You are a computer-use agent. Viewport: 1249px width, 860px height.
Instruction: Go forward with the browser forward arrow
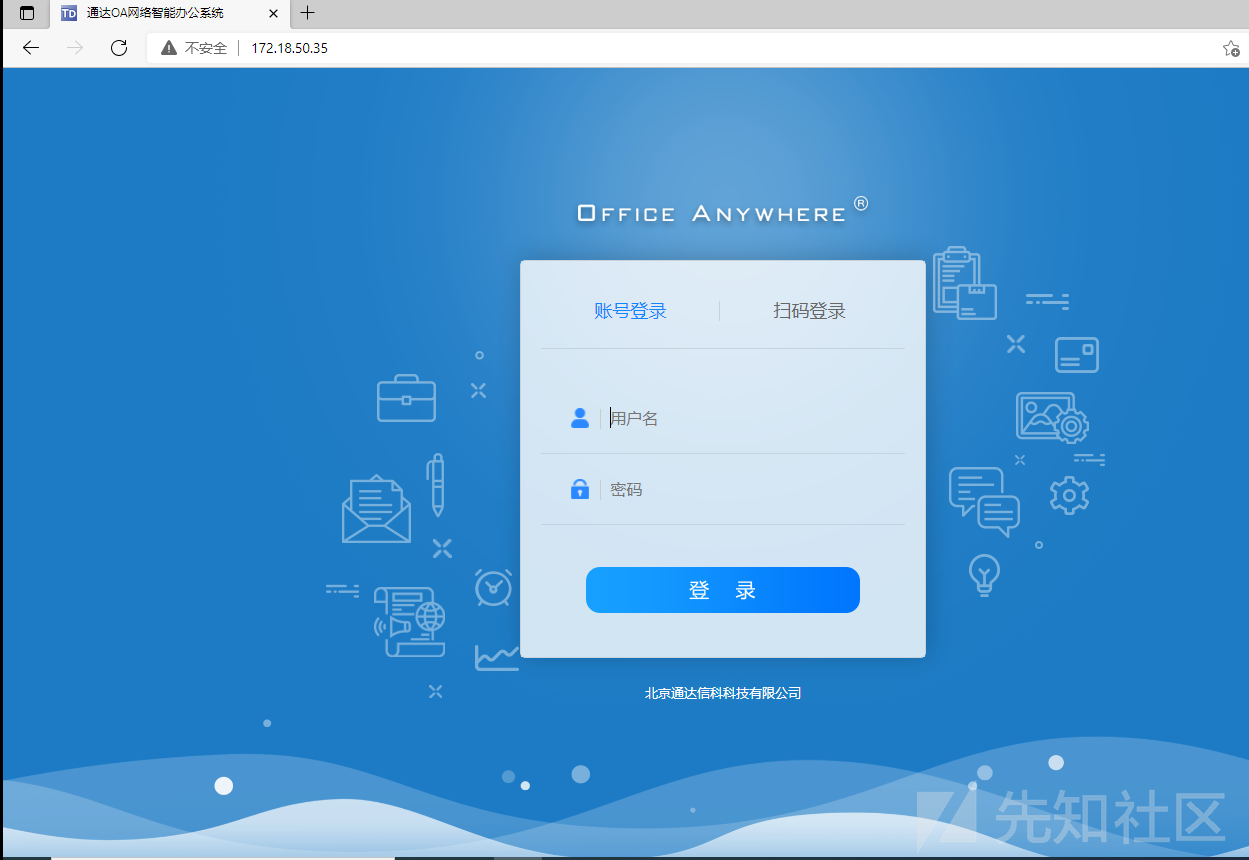(x=75, y=48)
